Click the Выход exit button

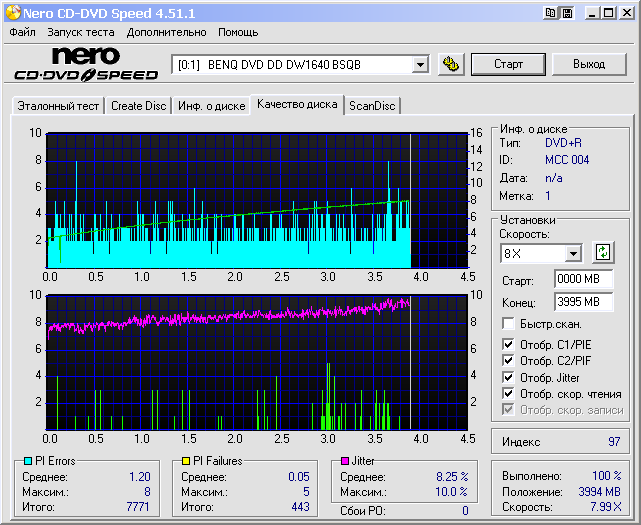click(x=589, y=64)
